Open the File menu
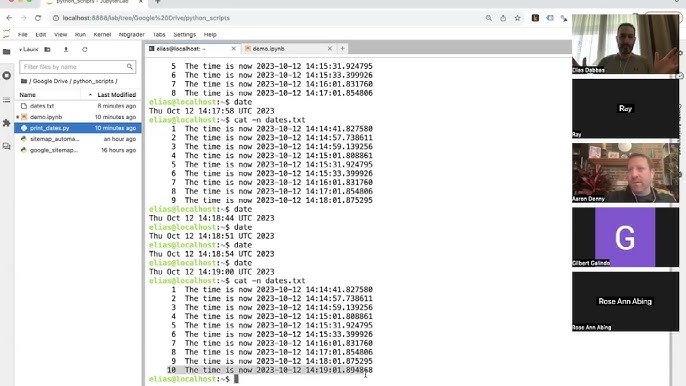Viewport: 686px width, 386px height. [23, 35]
